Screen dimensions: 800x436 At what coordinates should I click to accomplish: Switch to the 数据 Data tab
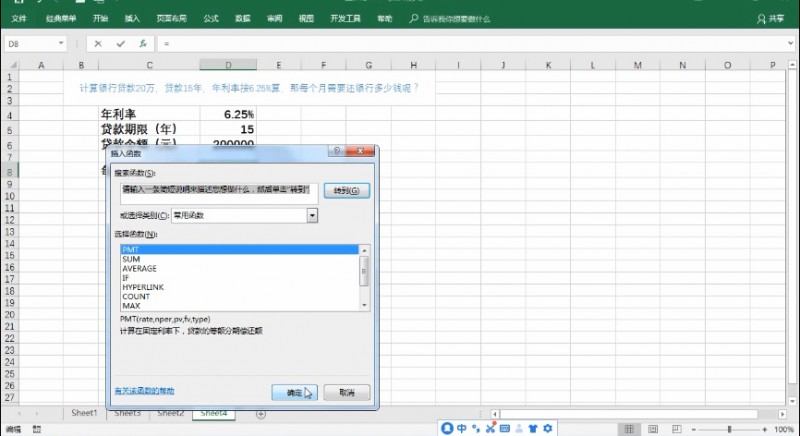(243, 18)
